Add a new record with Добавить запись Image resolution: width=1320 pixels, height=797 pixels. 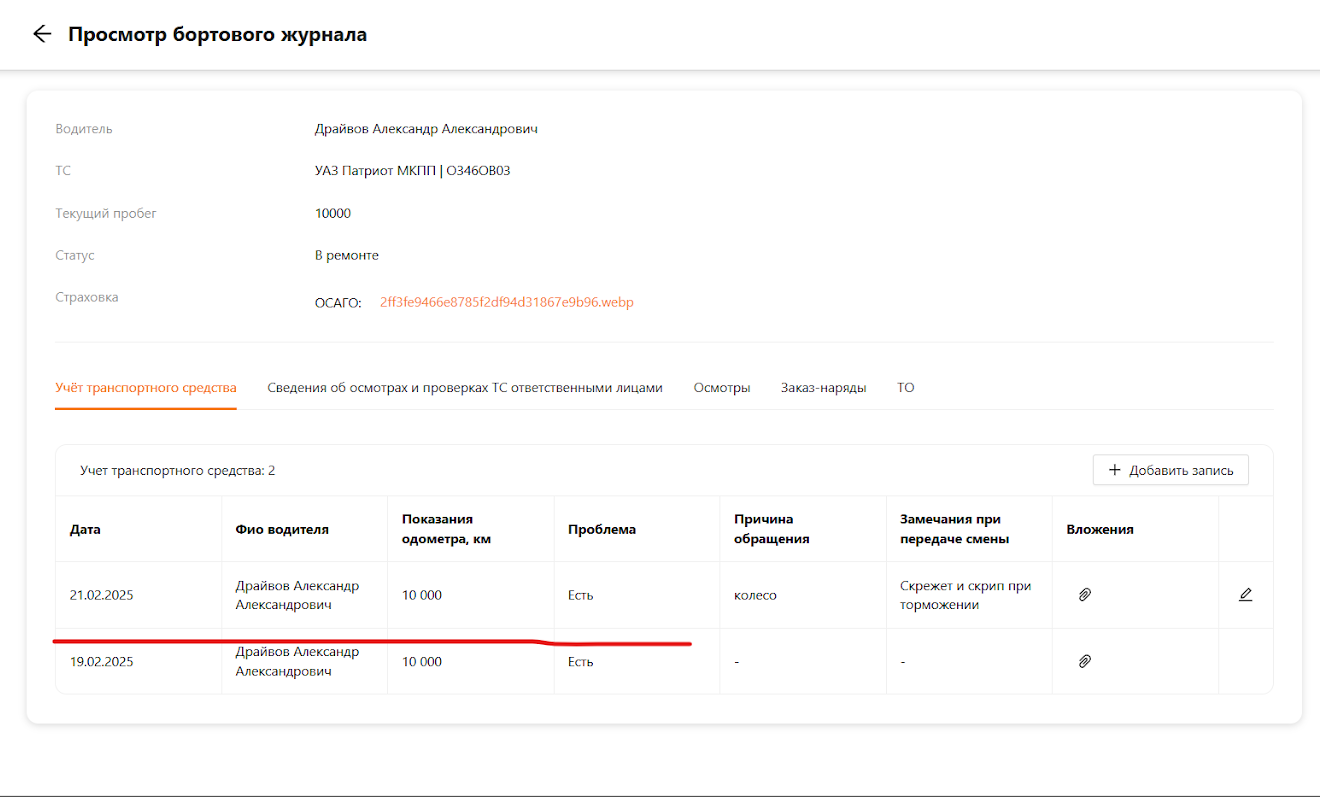pos(1171,470)
